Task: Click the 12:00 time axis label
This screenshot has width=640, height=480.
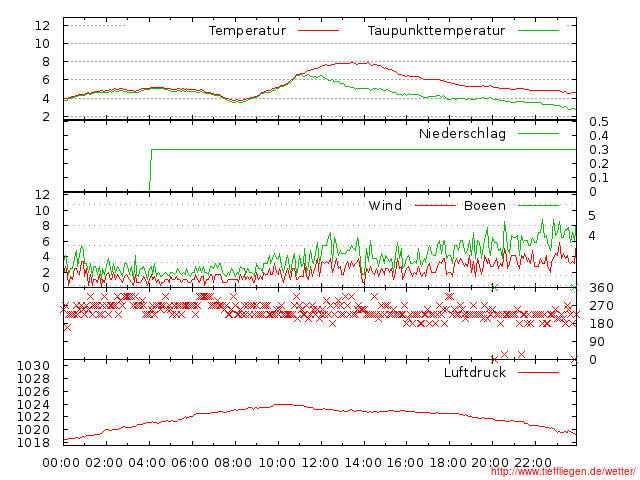Action: tap(320, 463)
